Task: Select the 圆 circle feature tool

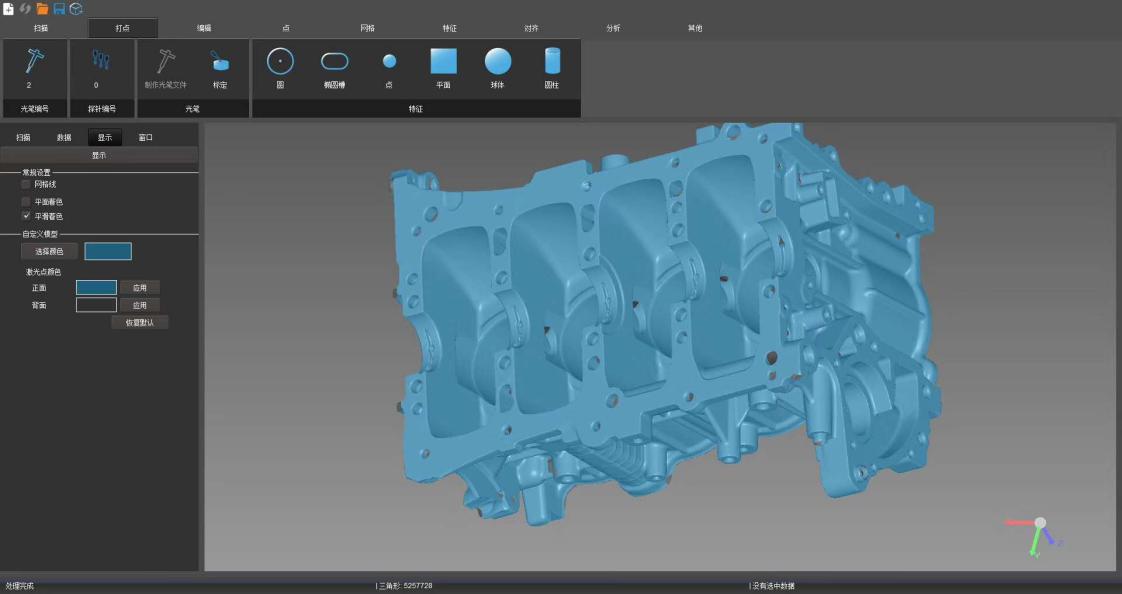Action: point(280,62)
